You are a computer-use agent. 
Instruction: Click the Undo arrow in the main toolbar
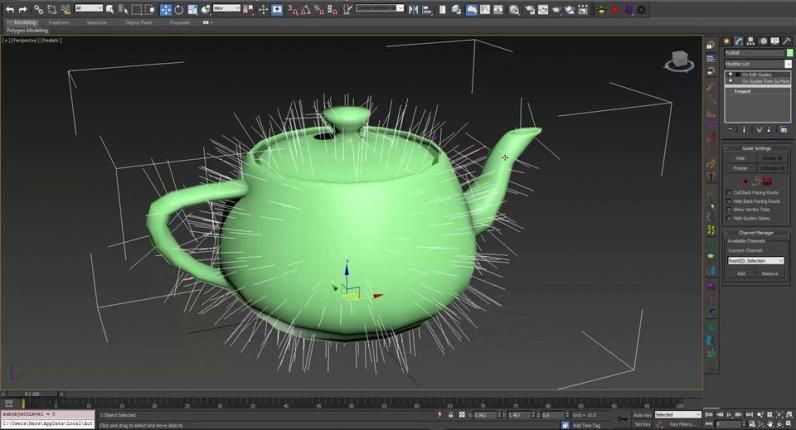point(8,9)
